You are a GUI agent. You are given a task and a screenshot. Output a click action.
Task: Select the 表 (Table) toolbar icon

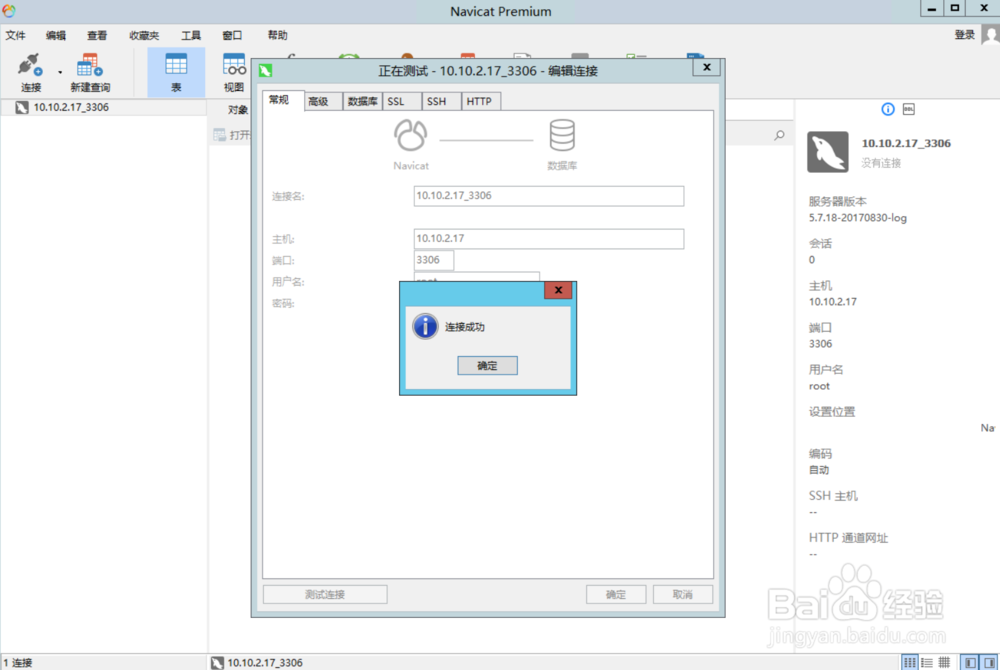(x=176, y=72)
